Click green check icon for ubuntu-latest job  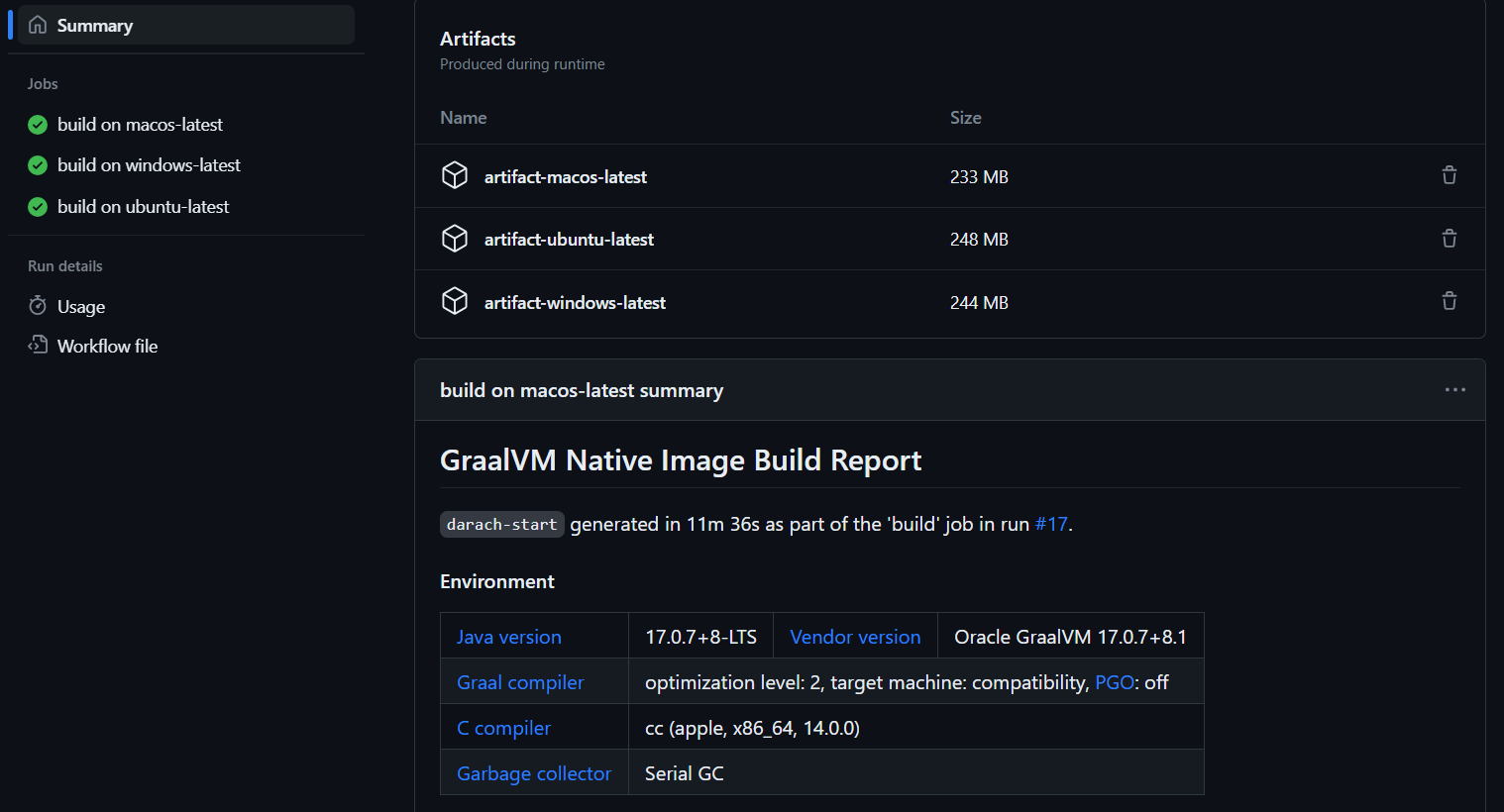(x=38, y=207)
